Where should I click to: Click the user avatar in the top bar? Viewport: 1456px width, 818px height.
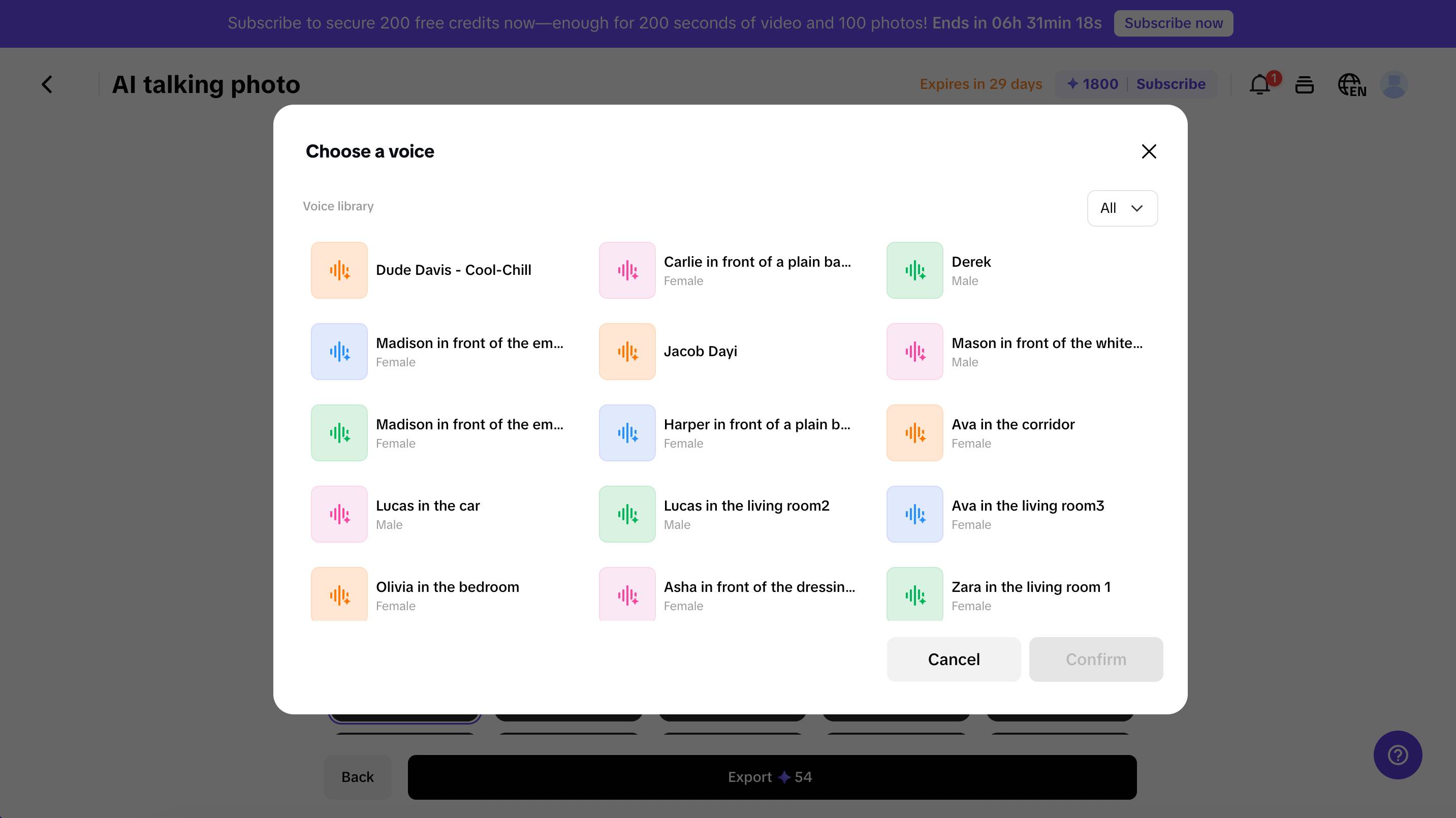point(1394,85)
